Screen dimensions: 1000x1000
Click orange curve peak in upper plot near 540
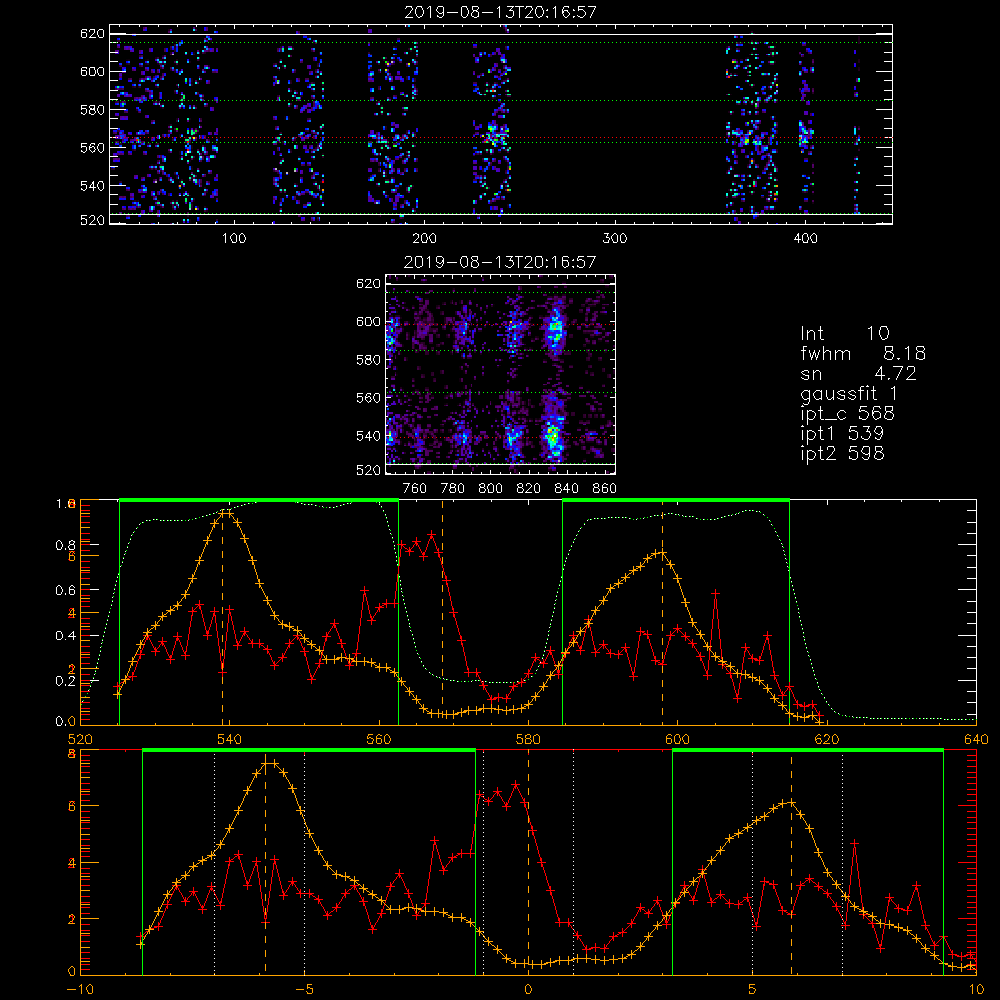coord(226,512)
